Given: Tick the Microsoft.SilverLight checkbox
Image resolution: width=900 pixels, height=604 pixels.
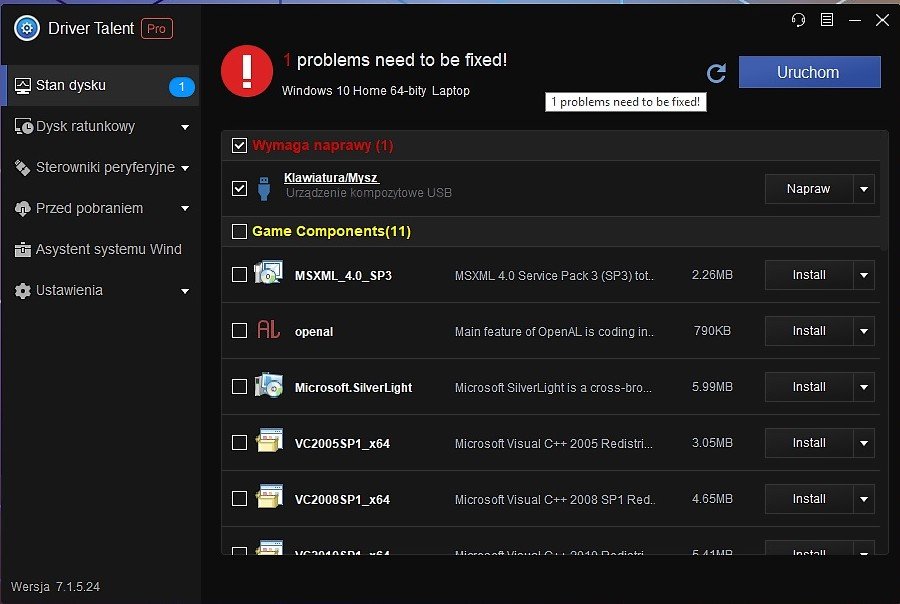Looking at the screenshot, I should click(239, 386).
